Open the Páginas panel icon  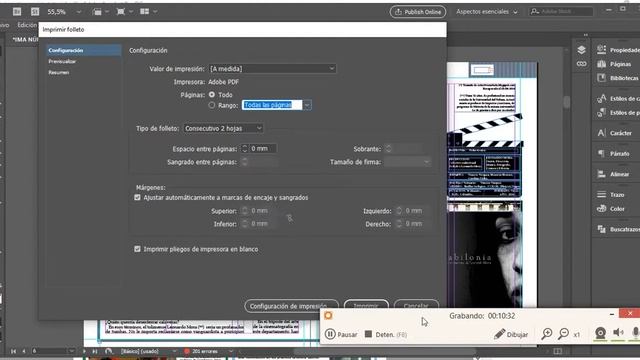(601, 64)
